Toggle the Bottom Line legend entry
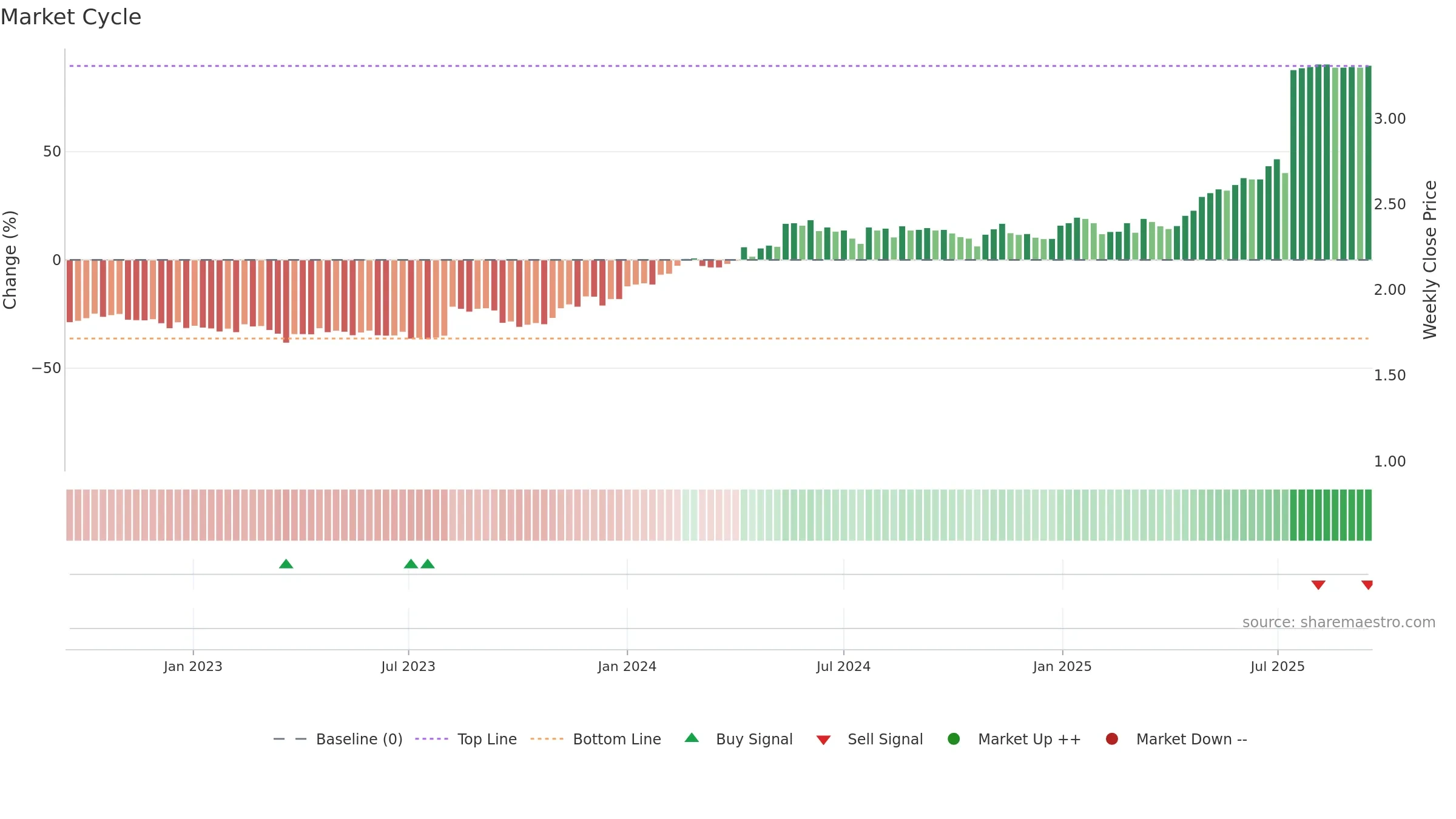The image size is (1456, 819). pyautogui.click(x=596, y=739)
